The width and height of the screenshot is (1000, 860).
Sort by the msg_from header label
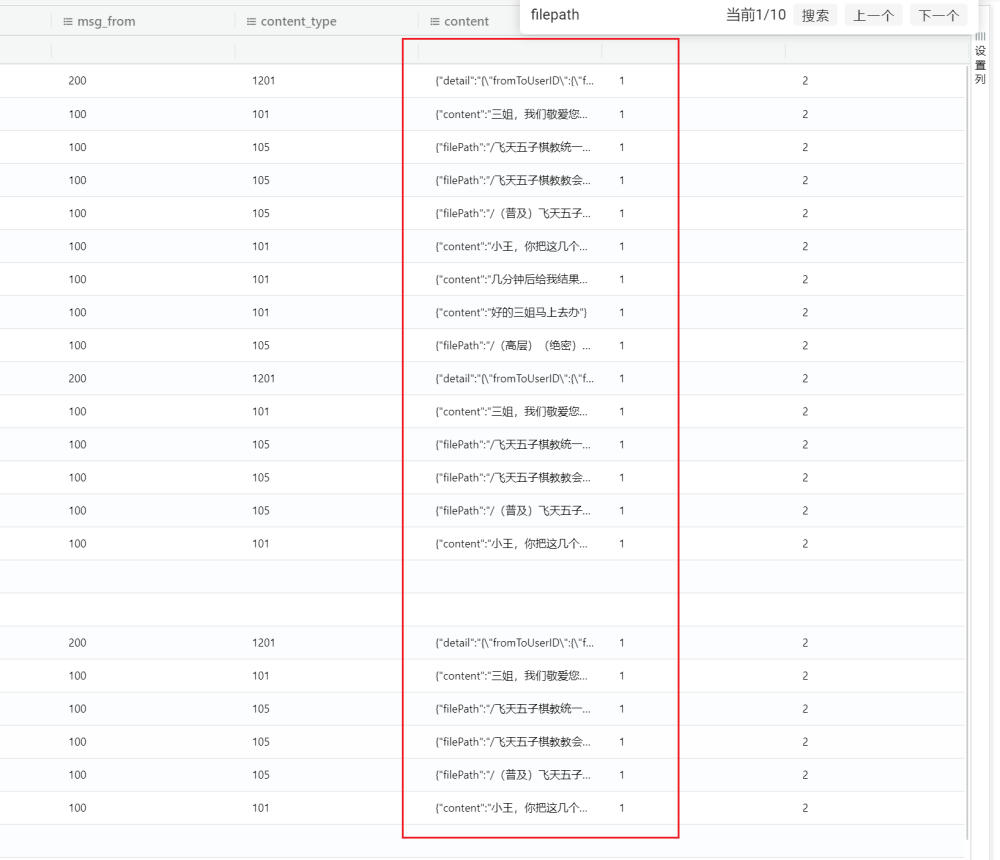106,21
